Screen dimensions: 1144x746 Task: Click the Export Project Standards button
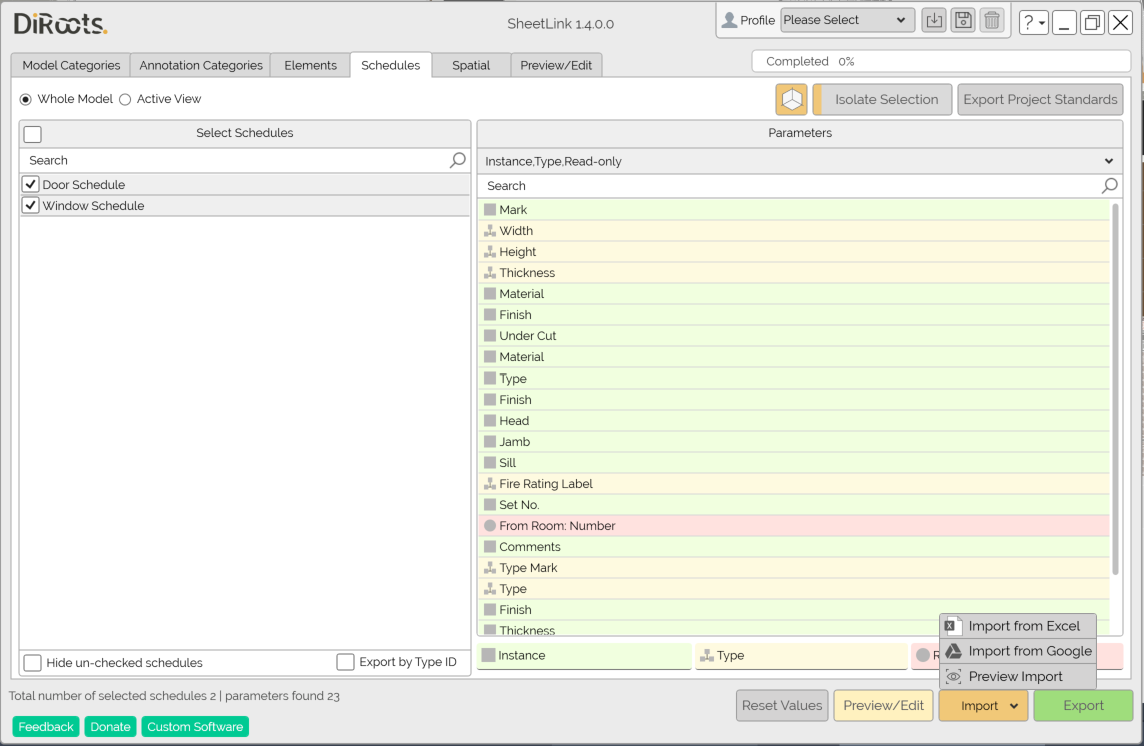[x=1040, y=99]
